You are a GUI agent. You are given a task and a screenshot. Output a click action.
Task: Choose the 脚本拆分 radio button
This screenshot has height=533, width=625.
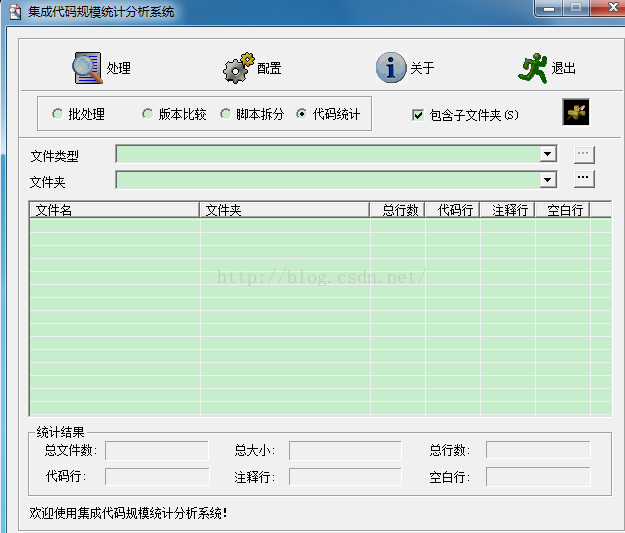(x=225, y=114)
